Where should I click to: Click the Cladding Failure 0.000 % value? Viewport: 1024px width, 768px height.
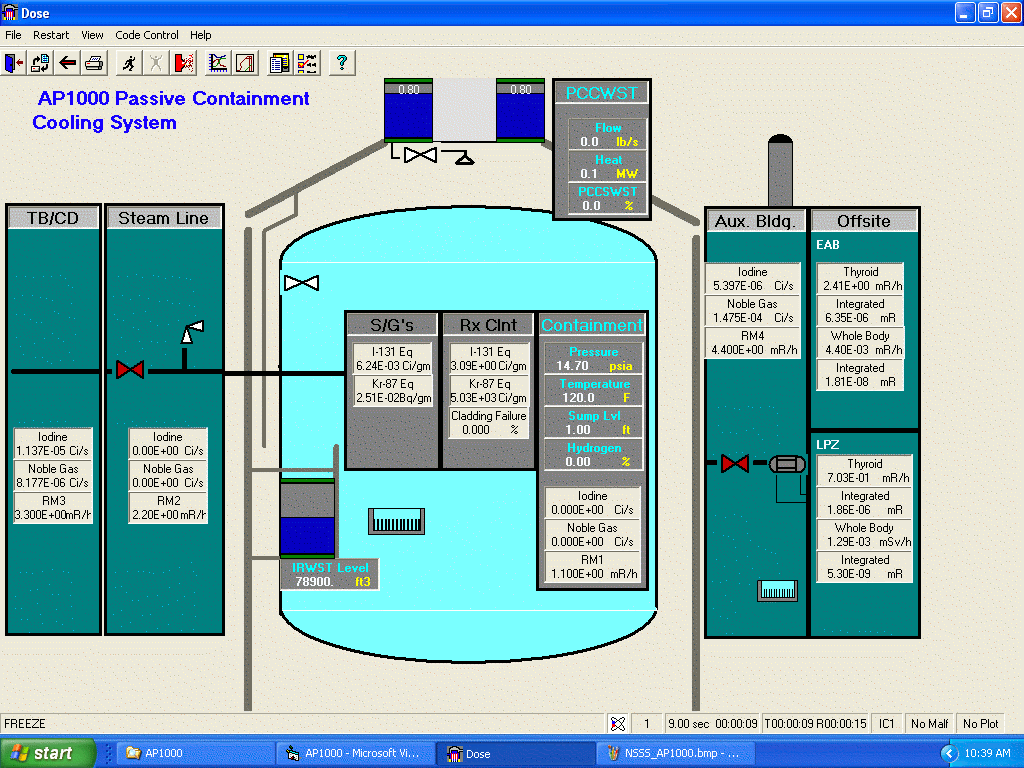(488, 423)
